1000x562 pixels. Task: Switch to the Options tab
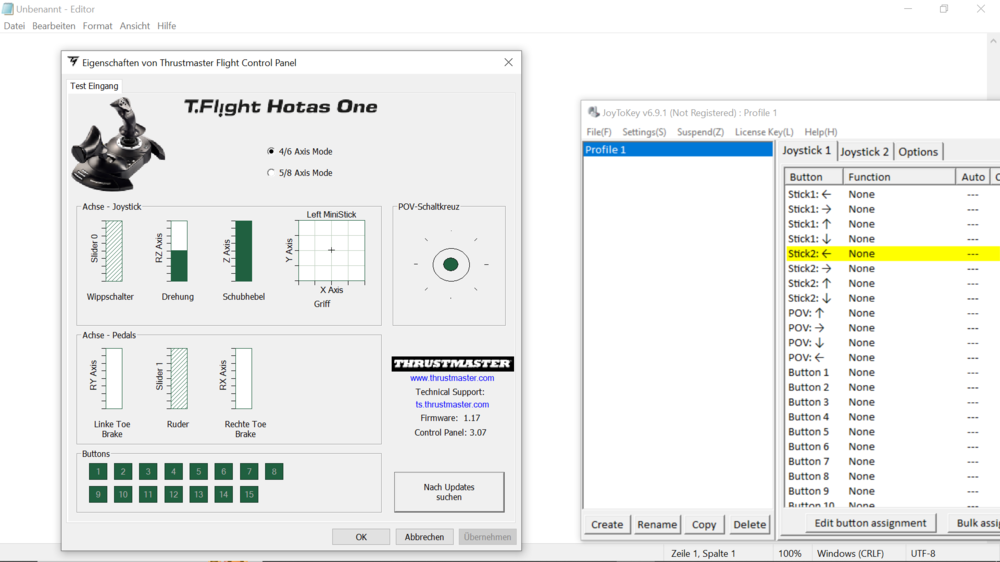[x=917, y=152]
